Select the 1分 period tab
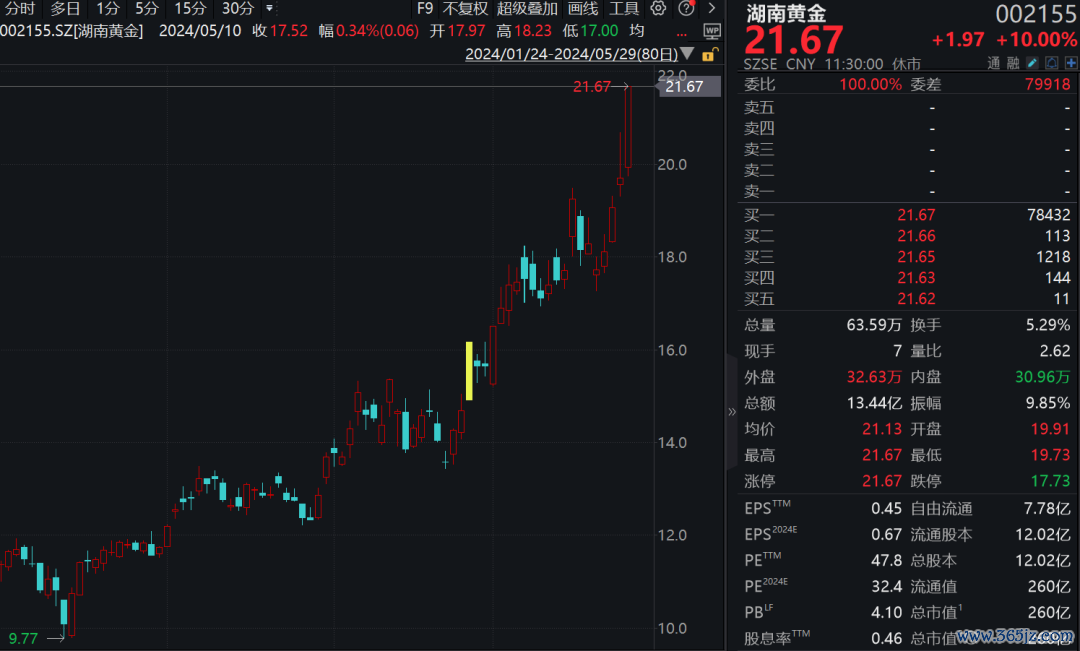The height and width of the screenshot is (651, 1080). point(107,9)
